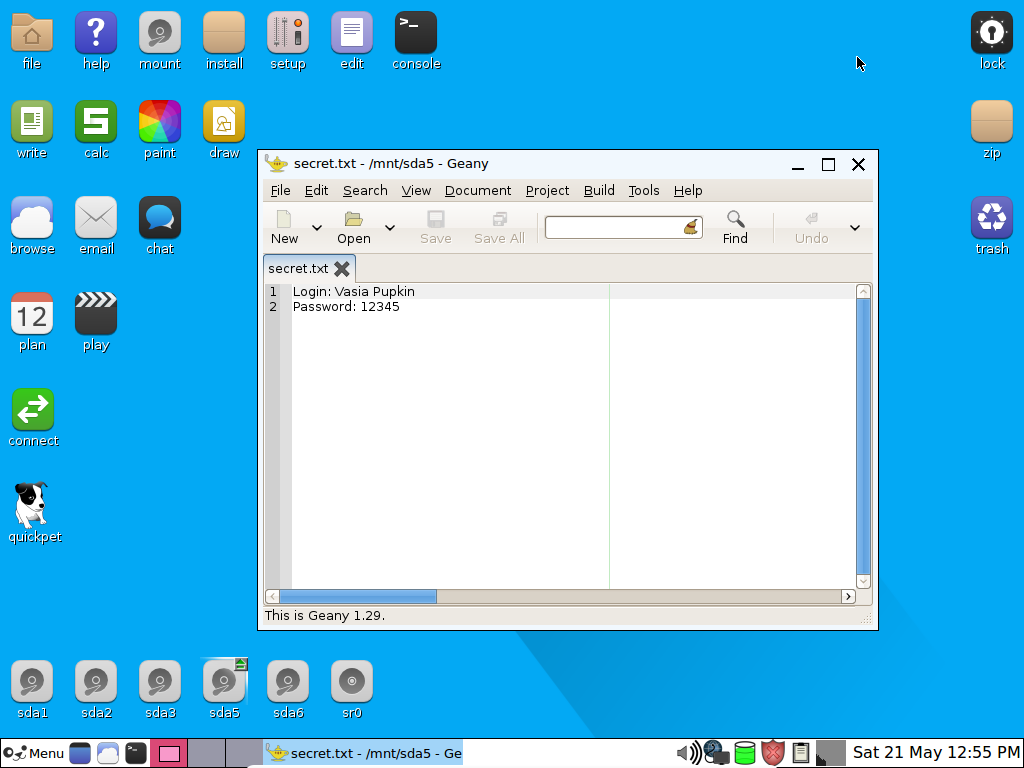Open the zip archive desktop icon
The image size is (1024, 768).
[992, 121]
